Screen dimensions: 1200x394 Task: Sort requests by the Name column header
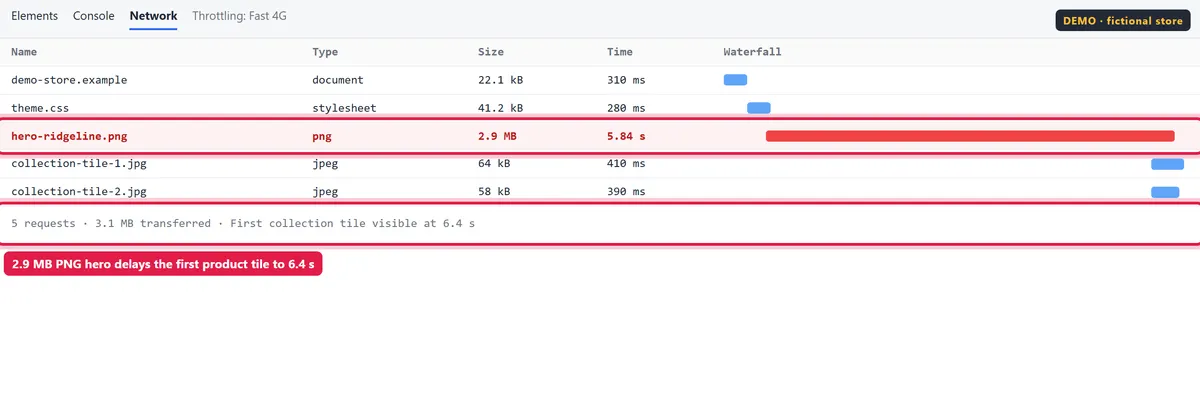tap(24, 51)
